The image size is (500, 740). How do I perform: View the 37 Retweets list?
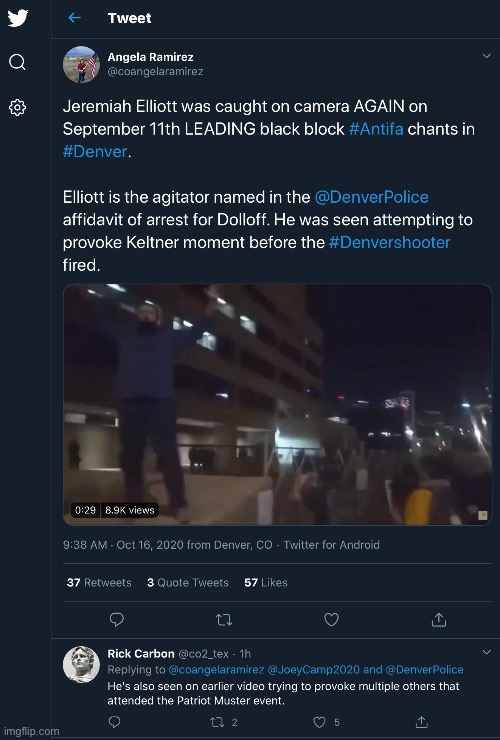(x=99, y=582)
